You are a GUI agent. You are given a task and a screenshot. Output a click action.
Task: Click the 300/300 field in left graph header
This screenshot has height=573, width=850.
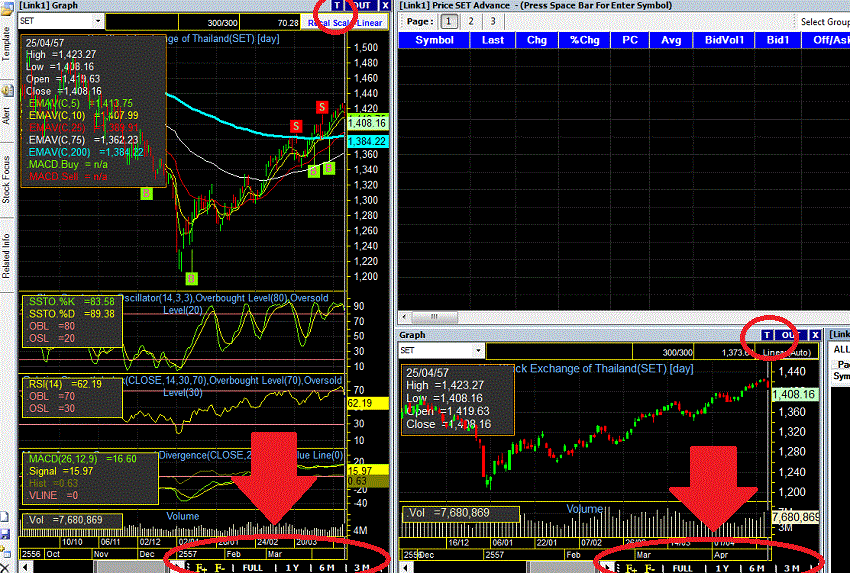click(x=209, y=23)
